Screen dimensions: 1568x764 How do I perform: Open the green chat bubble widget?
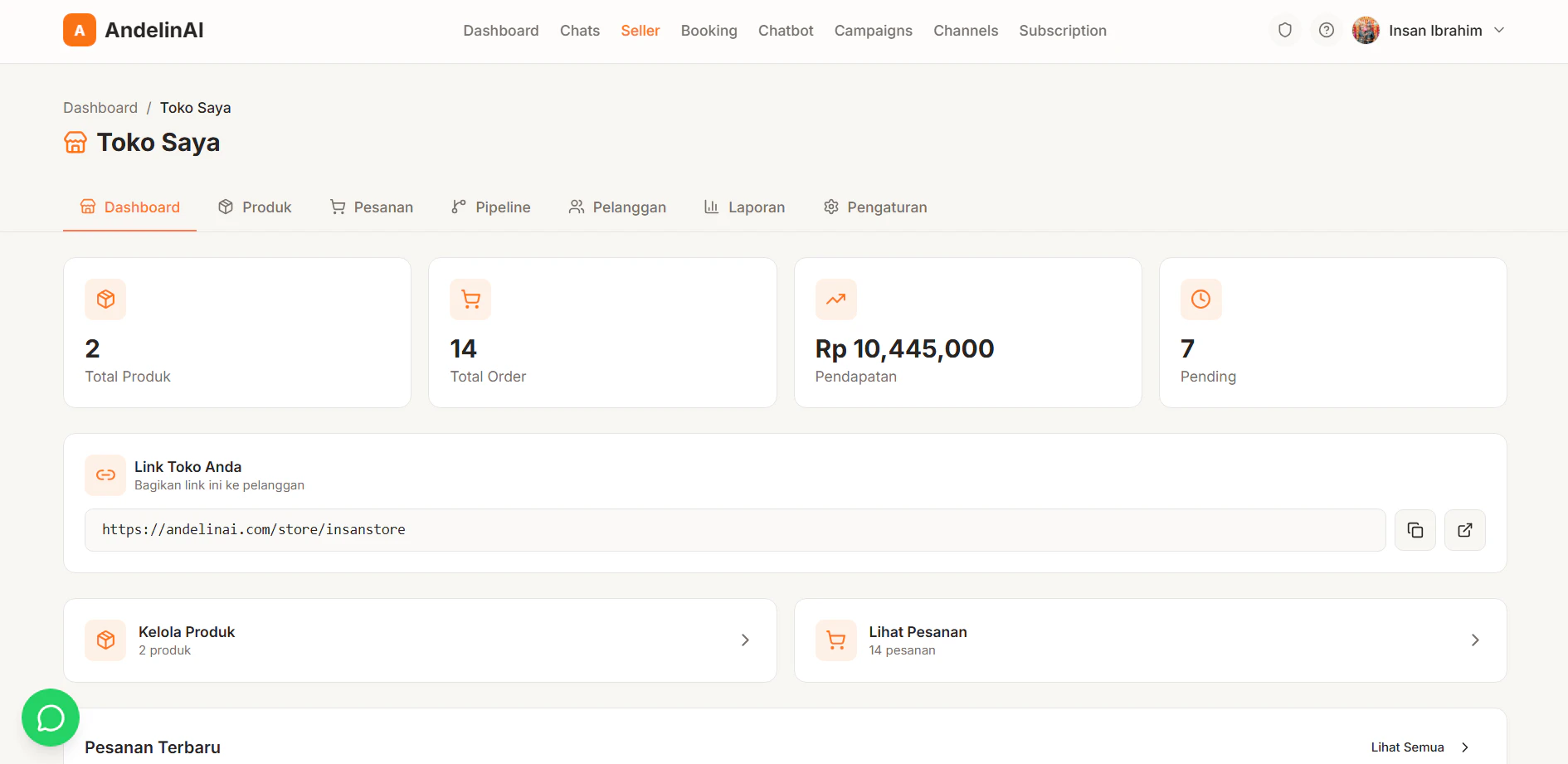pos(51,718)
